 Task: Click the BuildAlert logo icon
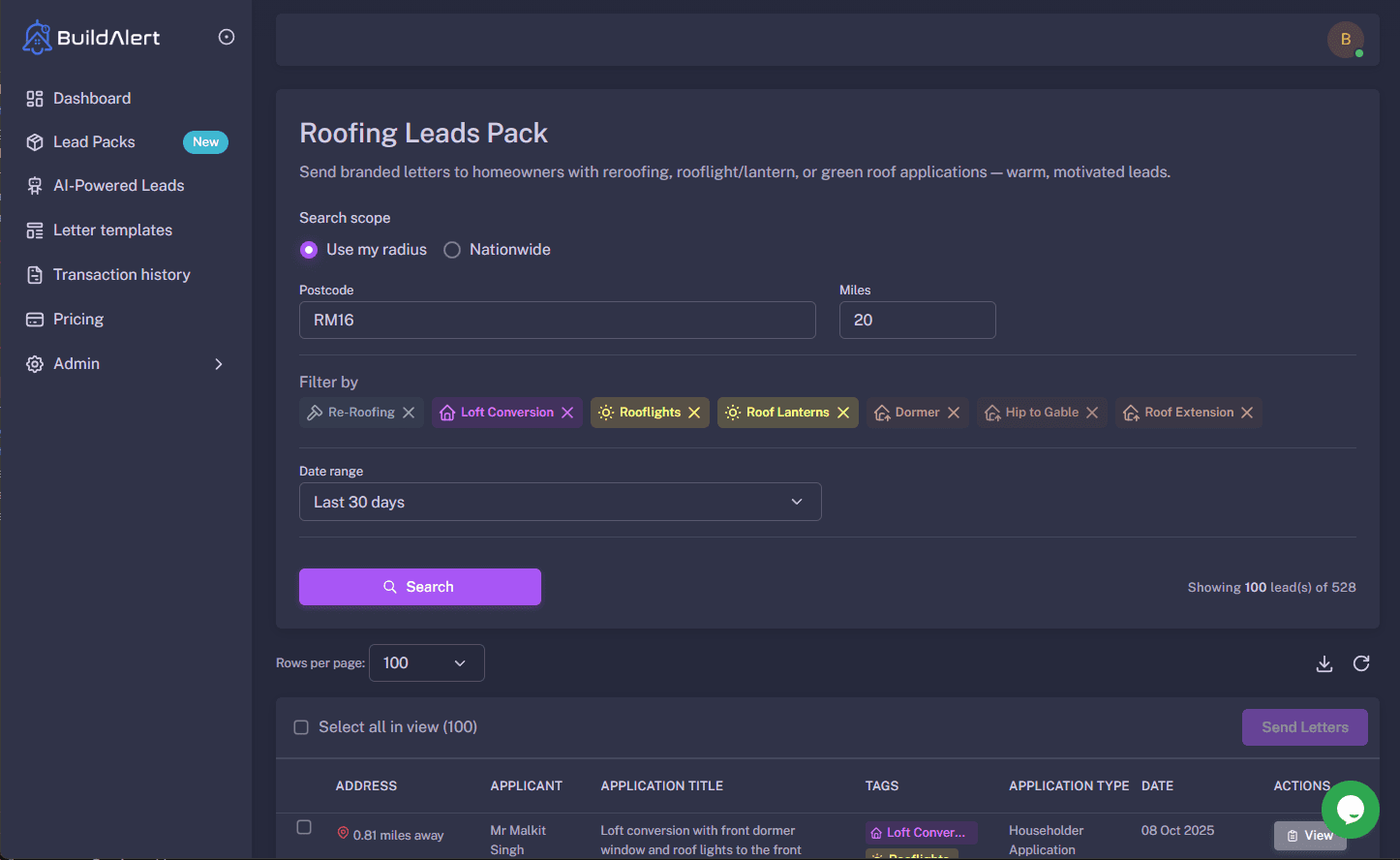(x=37, y=38)
